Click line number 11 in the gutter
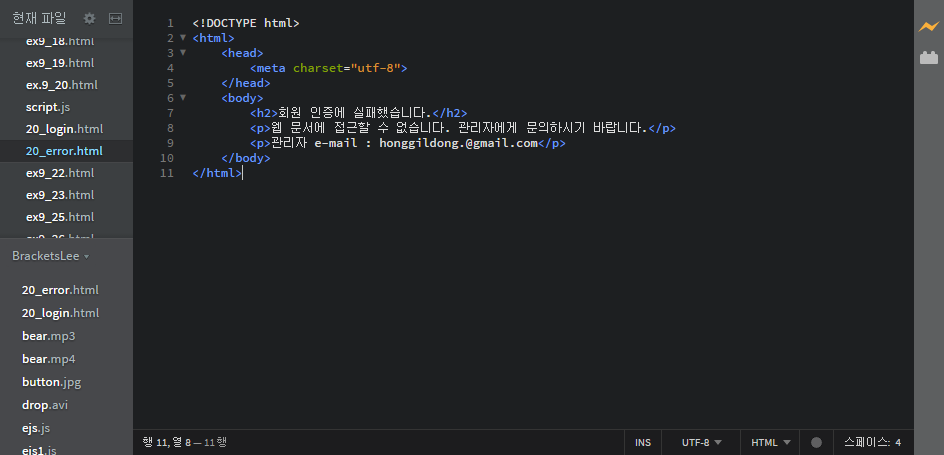 click(167, 173)
